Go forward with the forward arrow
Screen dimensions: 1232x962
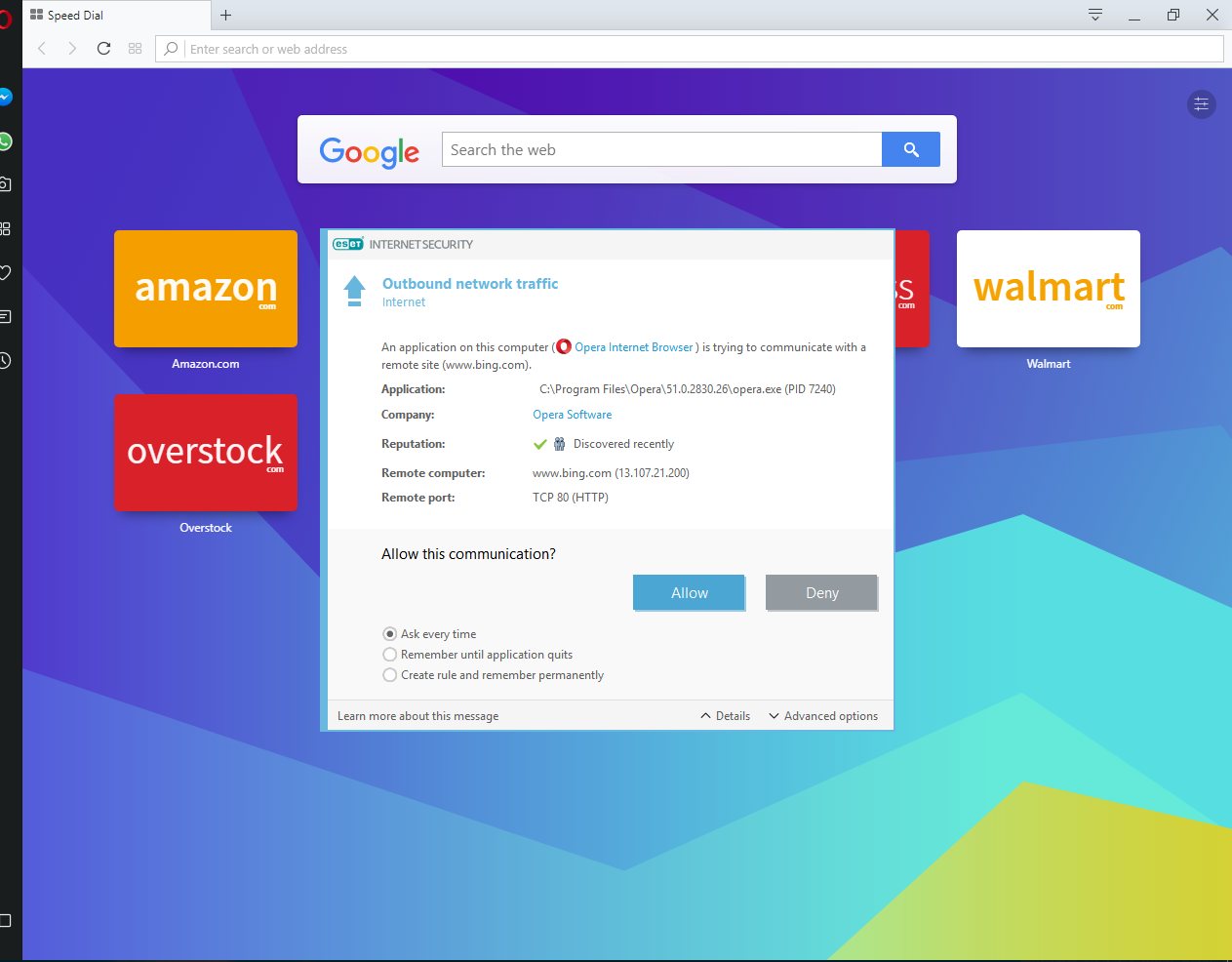pos(72,48)
